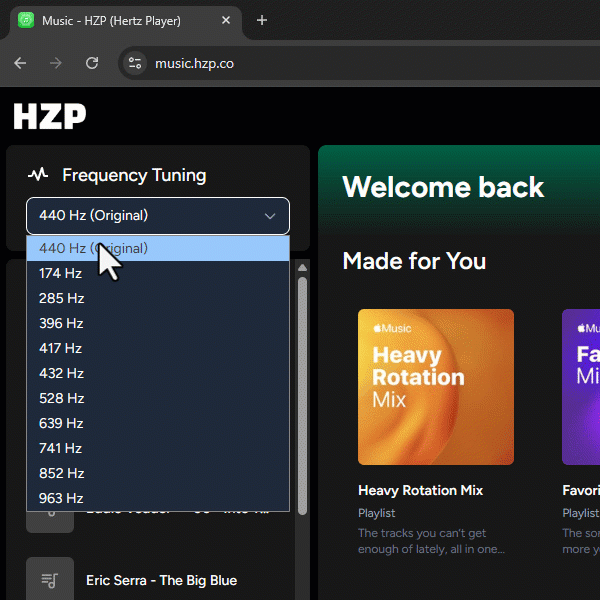This screenshot has width=600, height=600.
Task: Close the Music - HZP tab
Action: pos(226,20)
